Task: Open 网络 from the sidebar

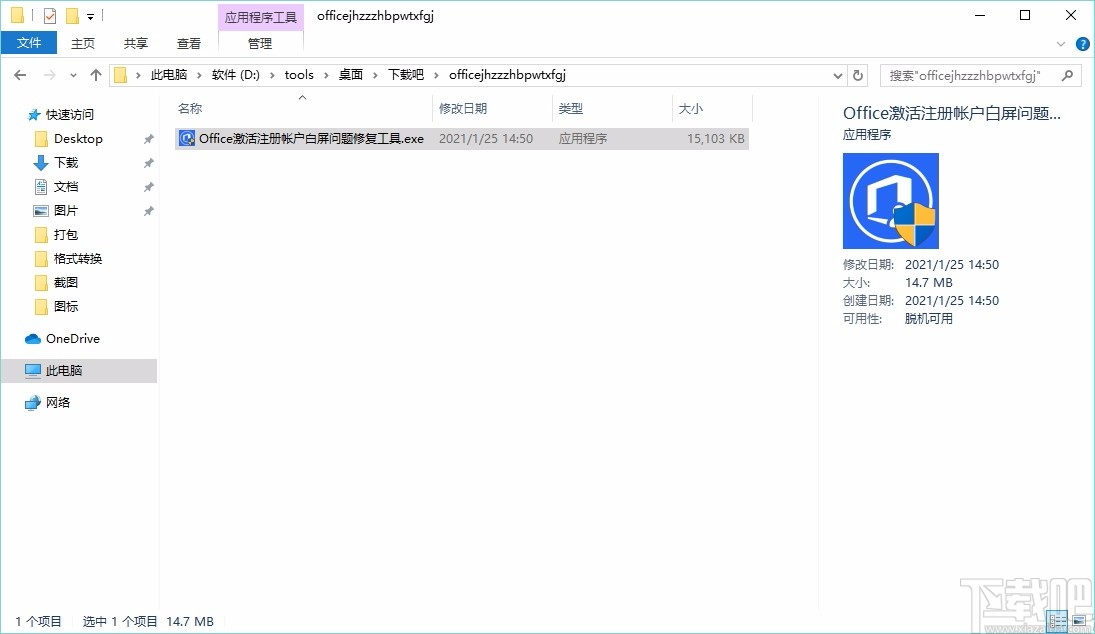Action: pos(63,402)
